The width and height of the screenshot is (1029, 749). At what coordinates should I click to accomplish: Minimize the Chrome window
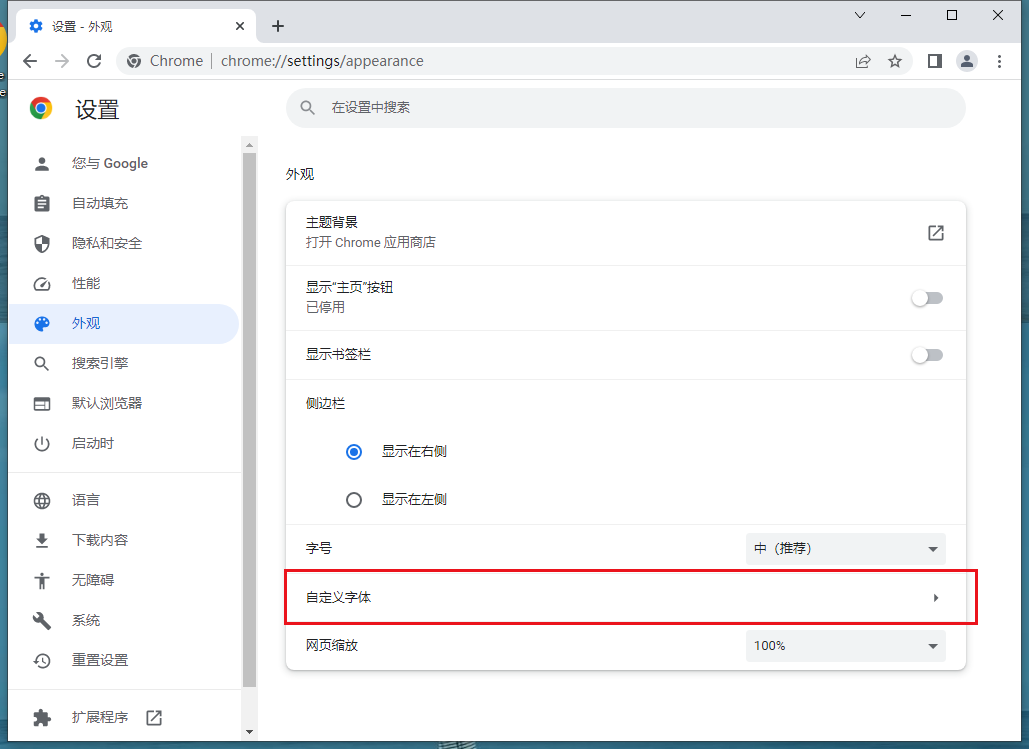(906, 15)
